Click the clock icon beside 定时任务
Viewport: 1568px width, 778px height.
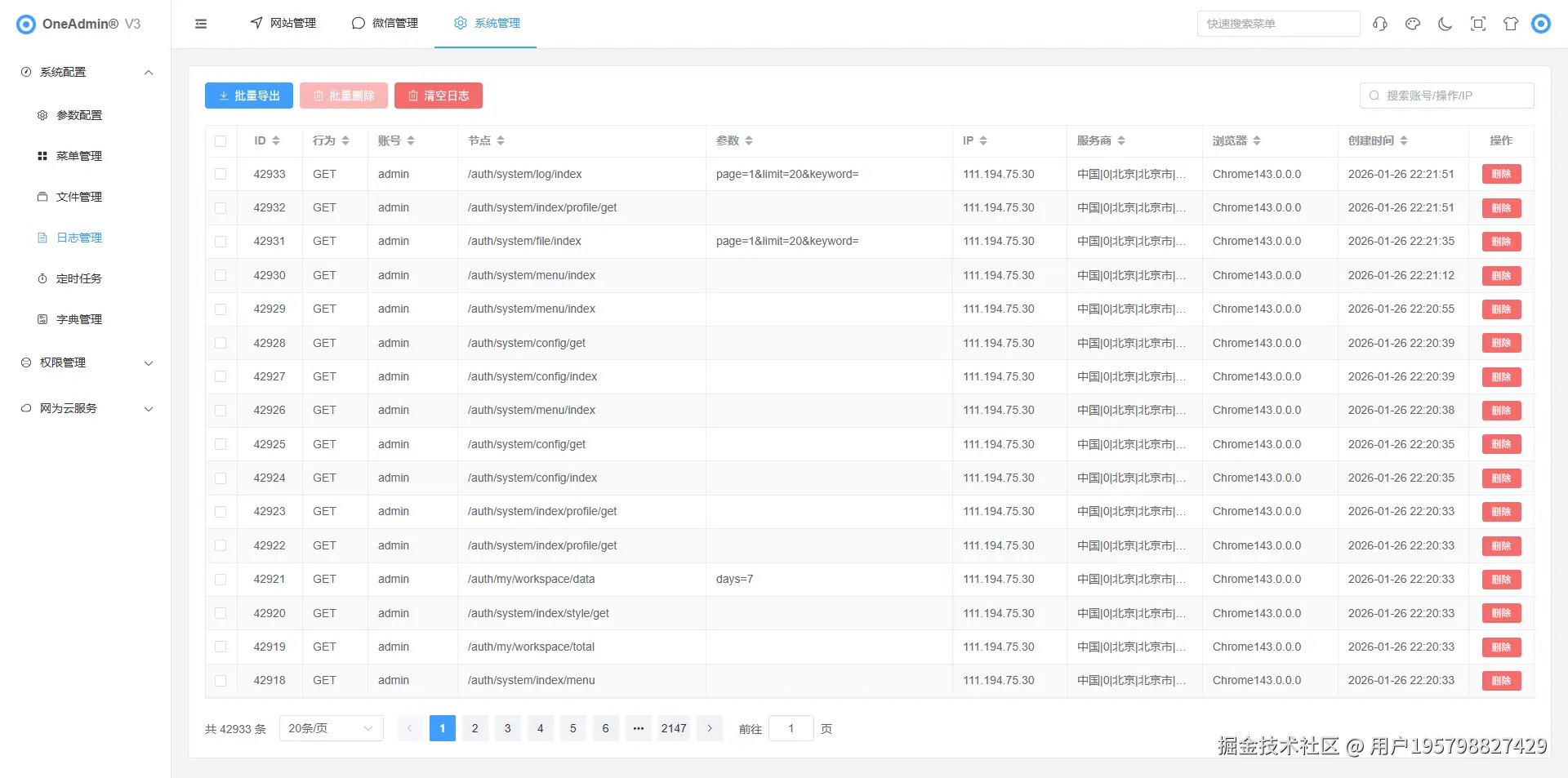[42, 278]
